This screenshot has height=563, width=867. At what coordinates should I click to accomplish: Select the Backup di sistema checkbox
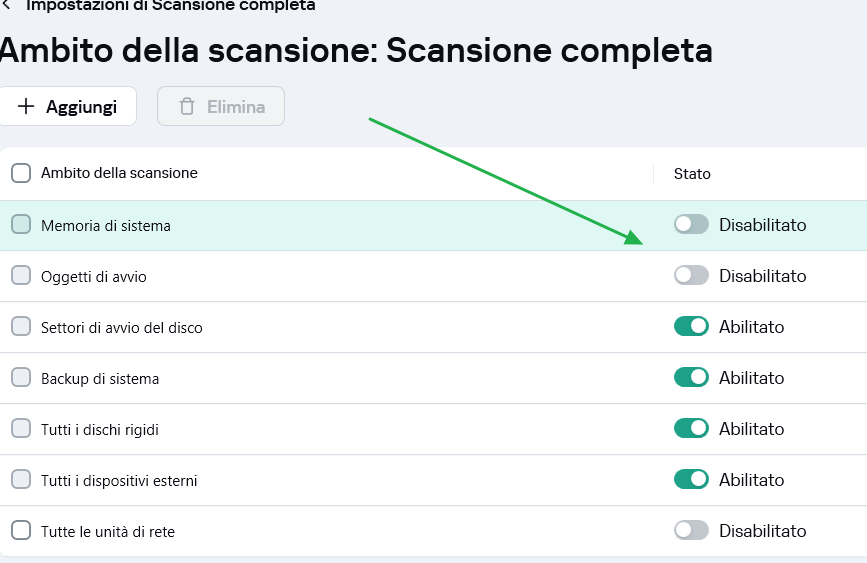click(21, 378)
